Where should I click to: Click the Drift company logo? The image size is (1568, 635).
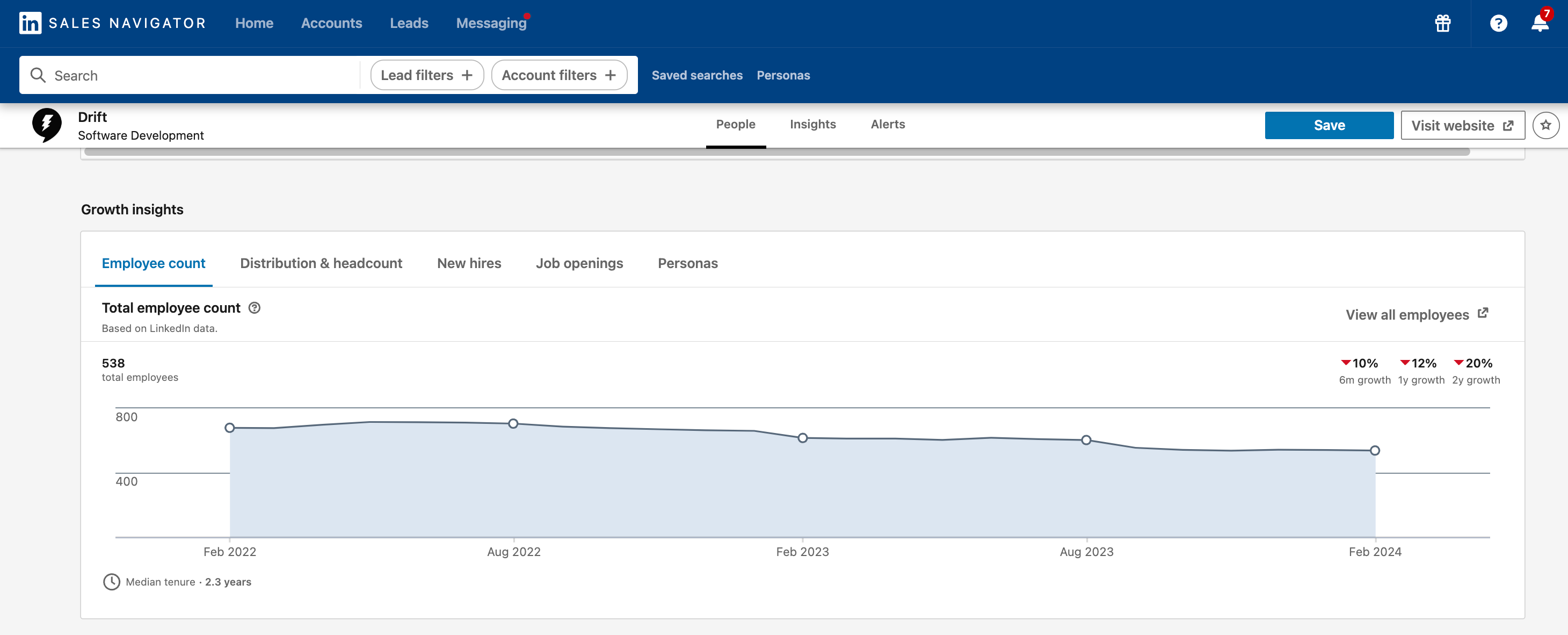tap(47, 125)
